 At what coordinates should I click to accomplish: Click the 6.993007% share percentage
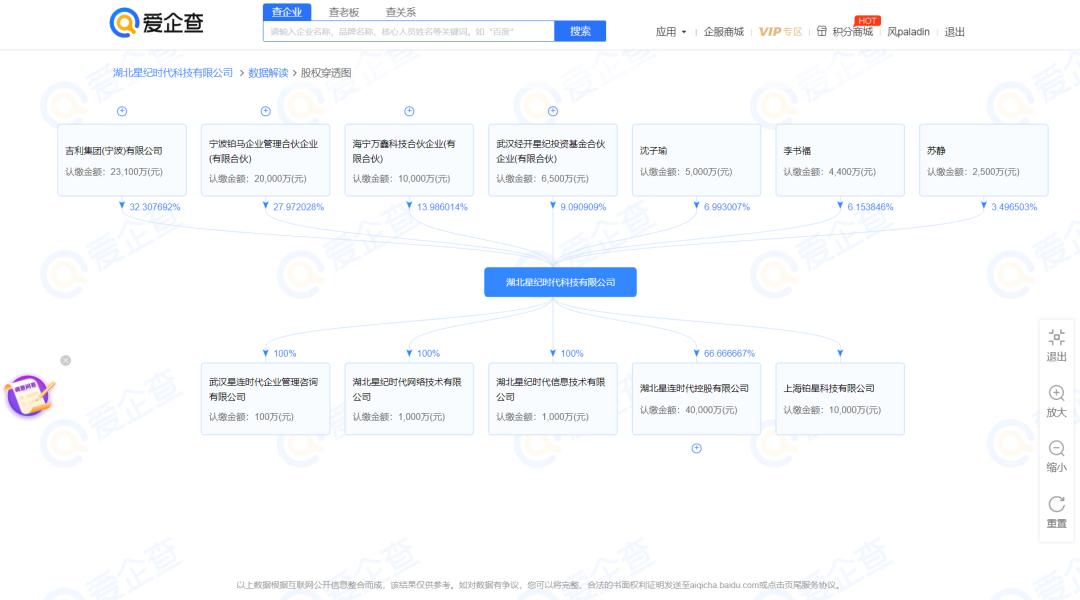(727, 207)
